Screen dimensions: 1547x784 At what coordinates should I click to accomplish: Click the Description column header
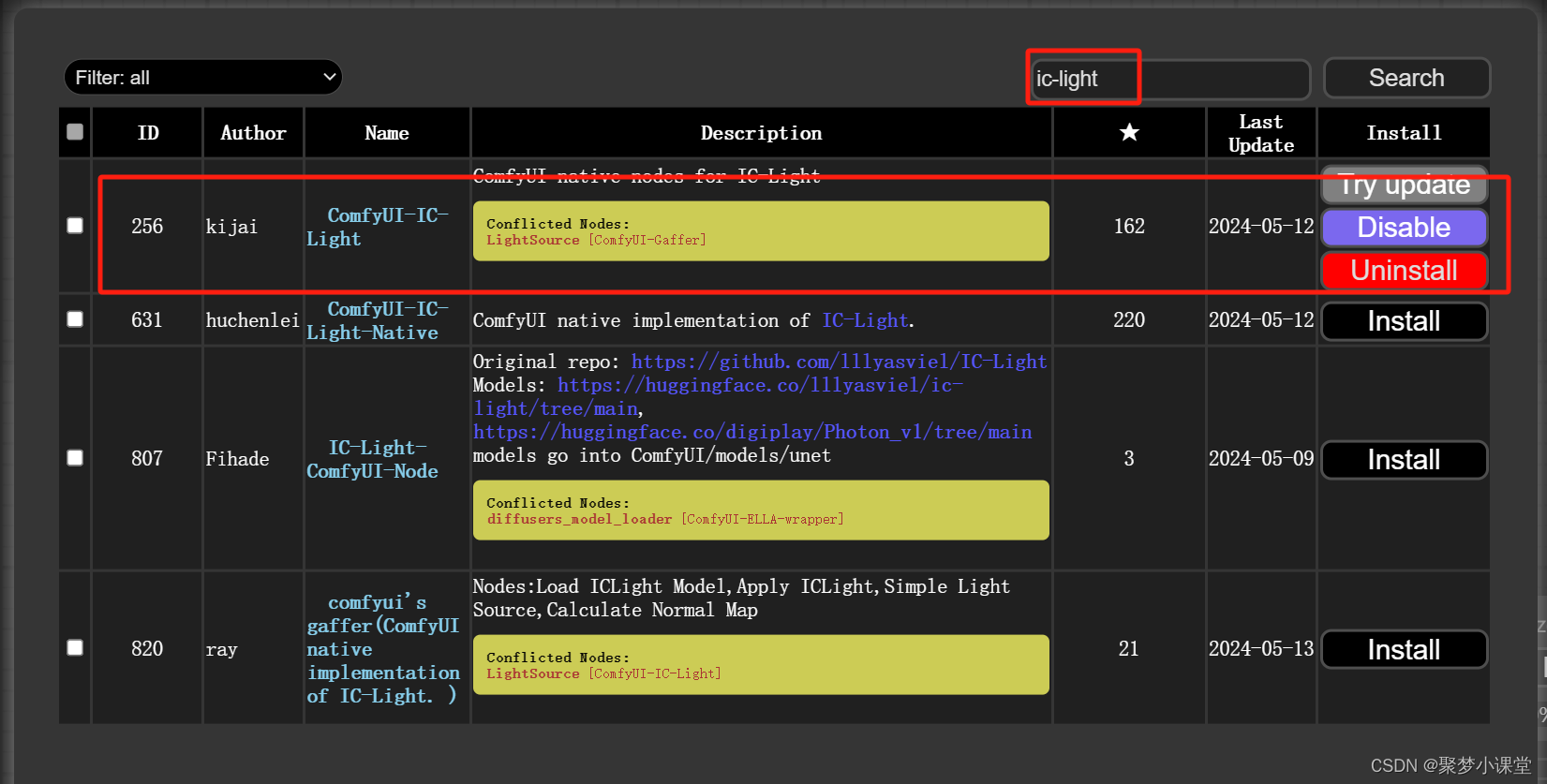click(x=762, y=133)
